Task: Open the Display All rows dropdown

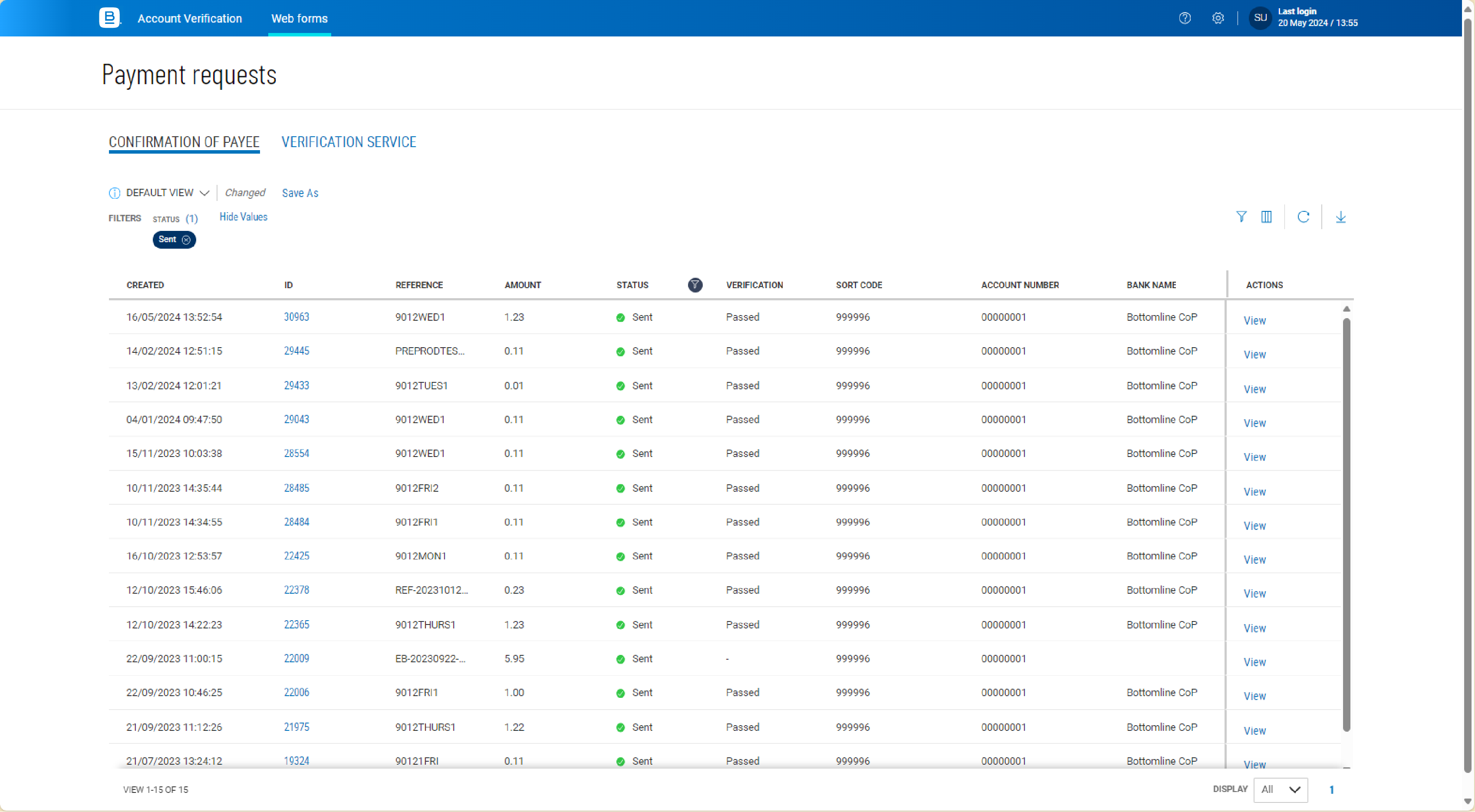Action: click(1281, 790)
